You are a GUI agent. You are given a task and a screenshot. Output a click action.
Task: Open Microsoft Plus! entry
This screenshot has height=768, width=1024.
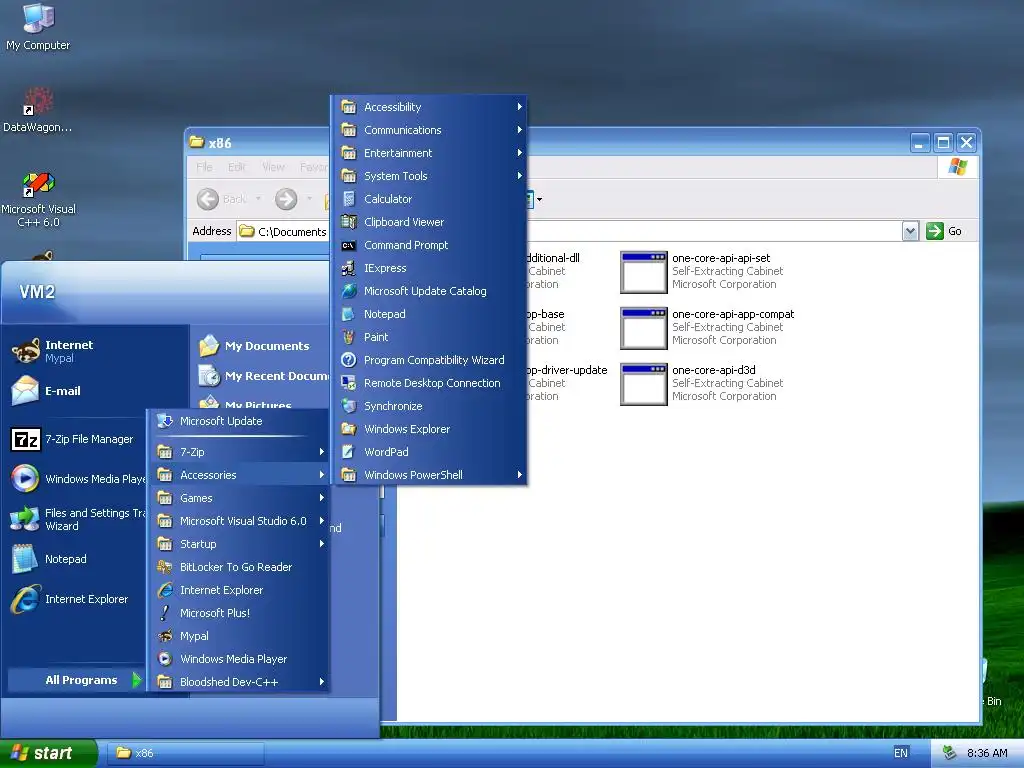click(x=239, y=613)
